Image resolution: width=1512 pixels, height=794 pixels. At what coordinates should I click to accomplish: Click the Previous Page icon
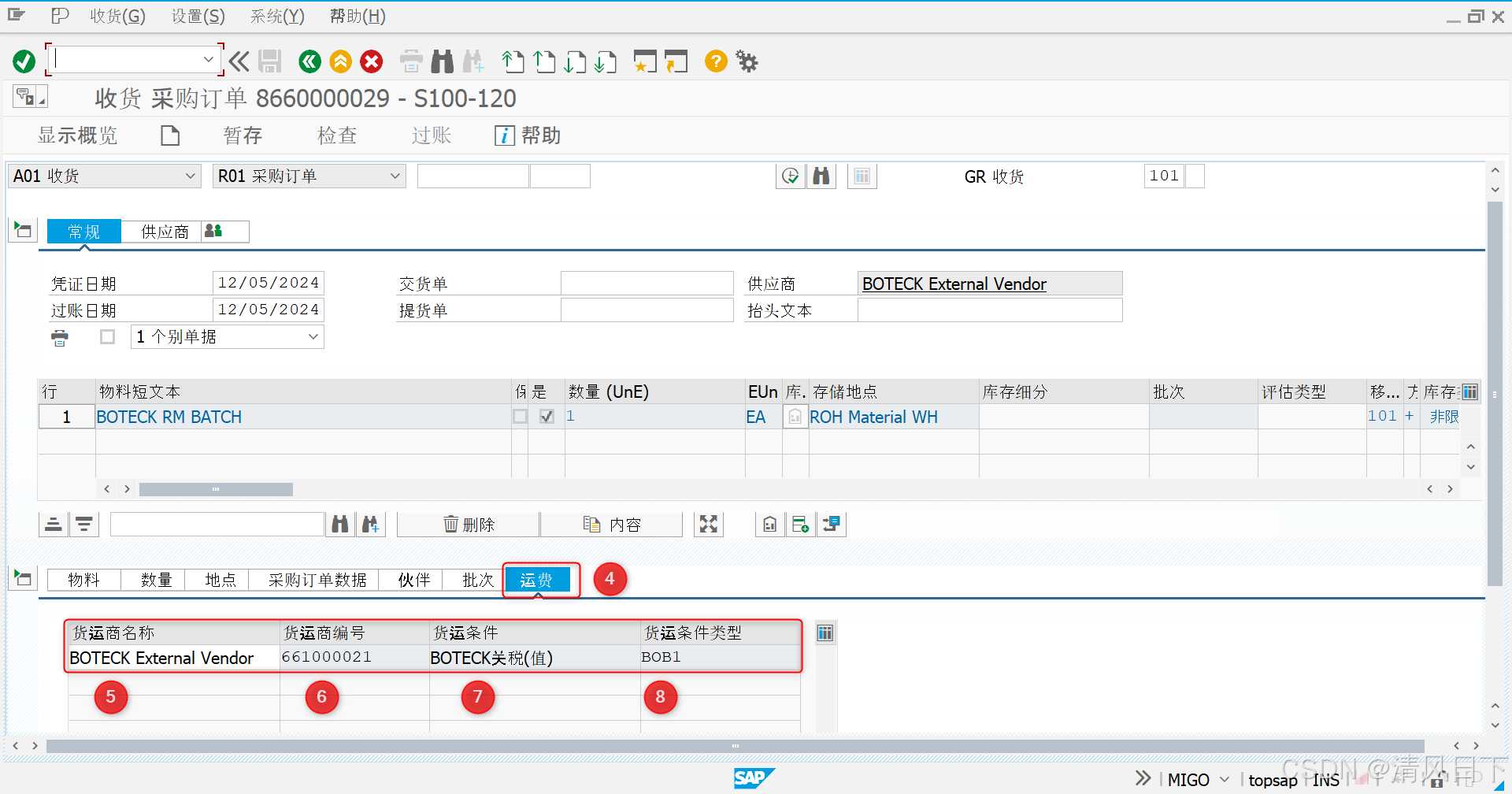pos(544,61)
